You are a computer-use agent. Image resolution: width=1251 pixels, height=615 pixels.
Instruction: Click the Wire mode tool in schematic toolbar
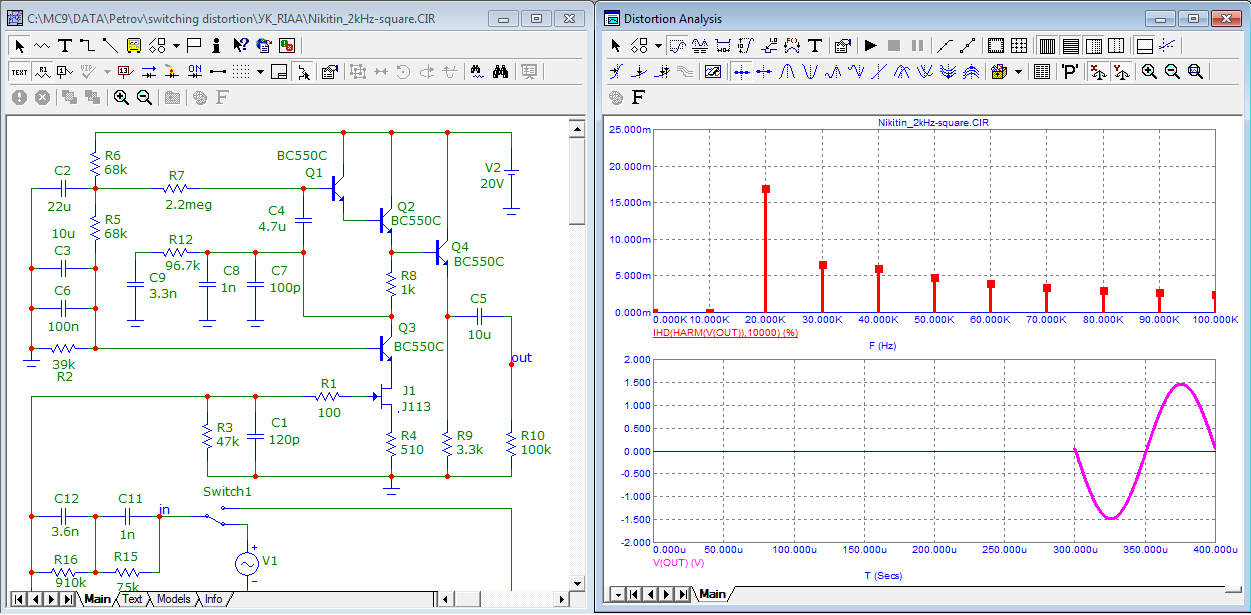click(x=87, y=45)
